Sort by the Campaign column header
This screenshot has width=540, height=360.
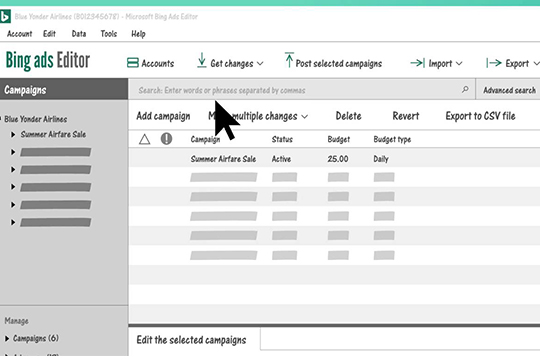click(x=205, y=140)
